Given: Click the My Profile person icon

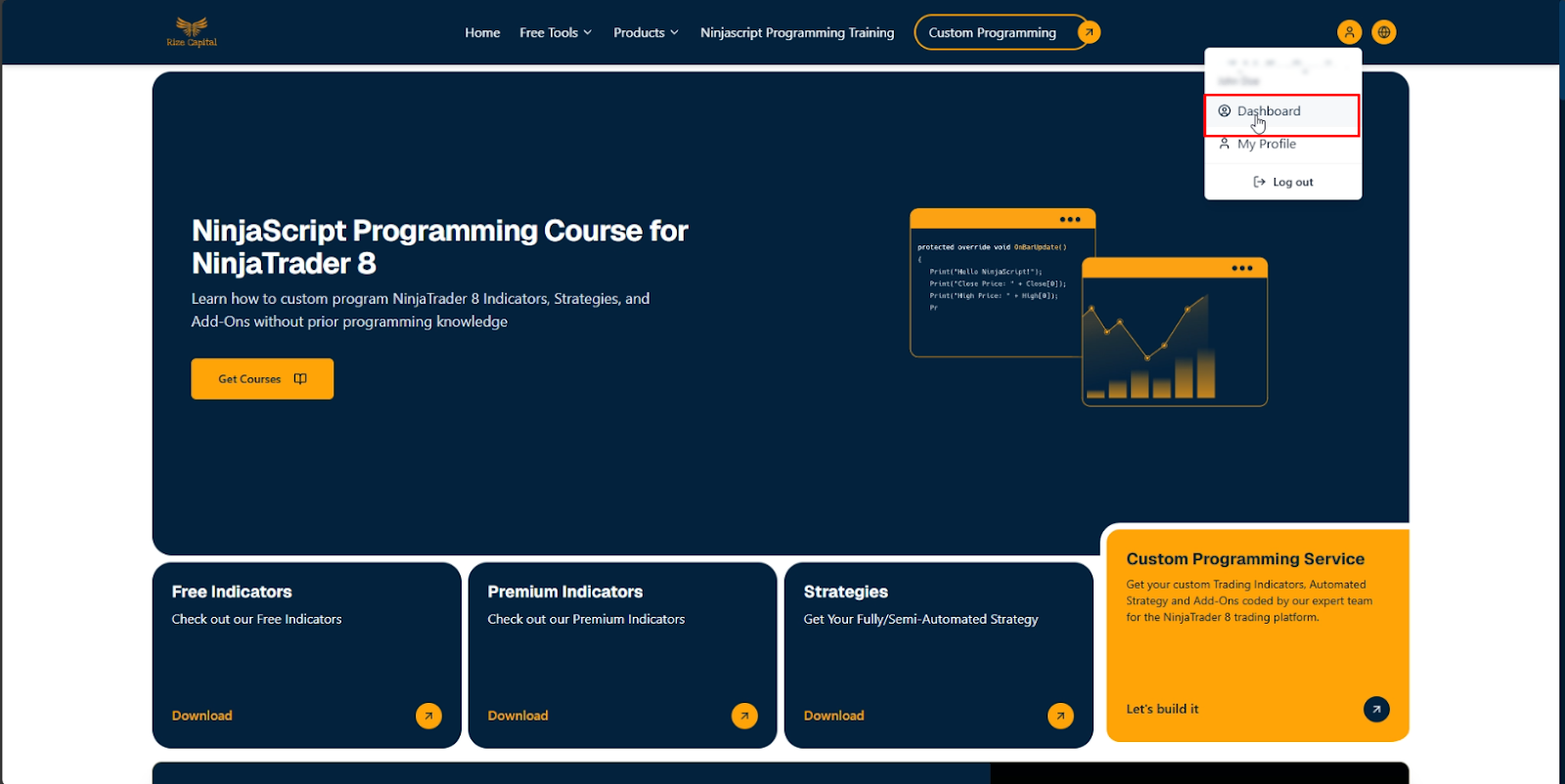Looking at the screenshot, I should pos(1225,144).
